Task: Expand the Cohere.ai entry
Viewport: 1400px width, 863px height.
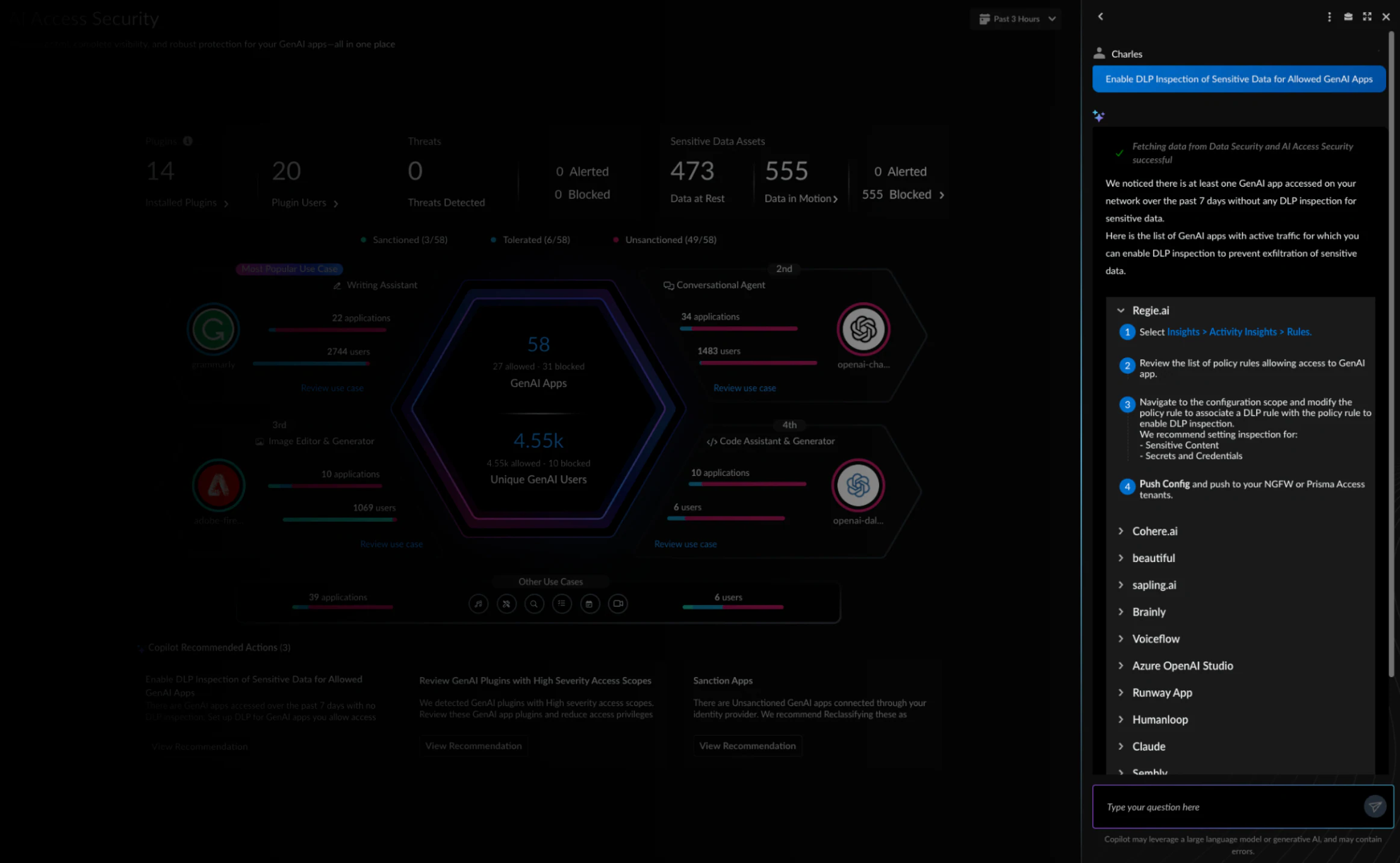Action: pyautogui.click(x=1121, y=531)
